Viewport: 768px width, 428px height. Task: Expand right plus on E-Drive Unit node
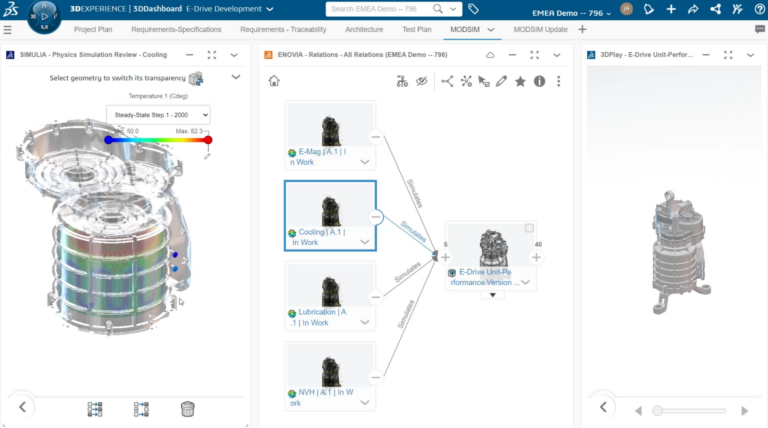[536, 257]
